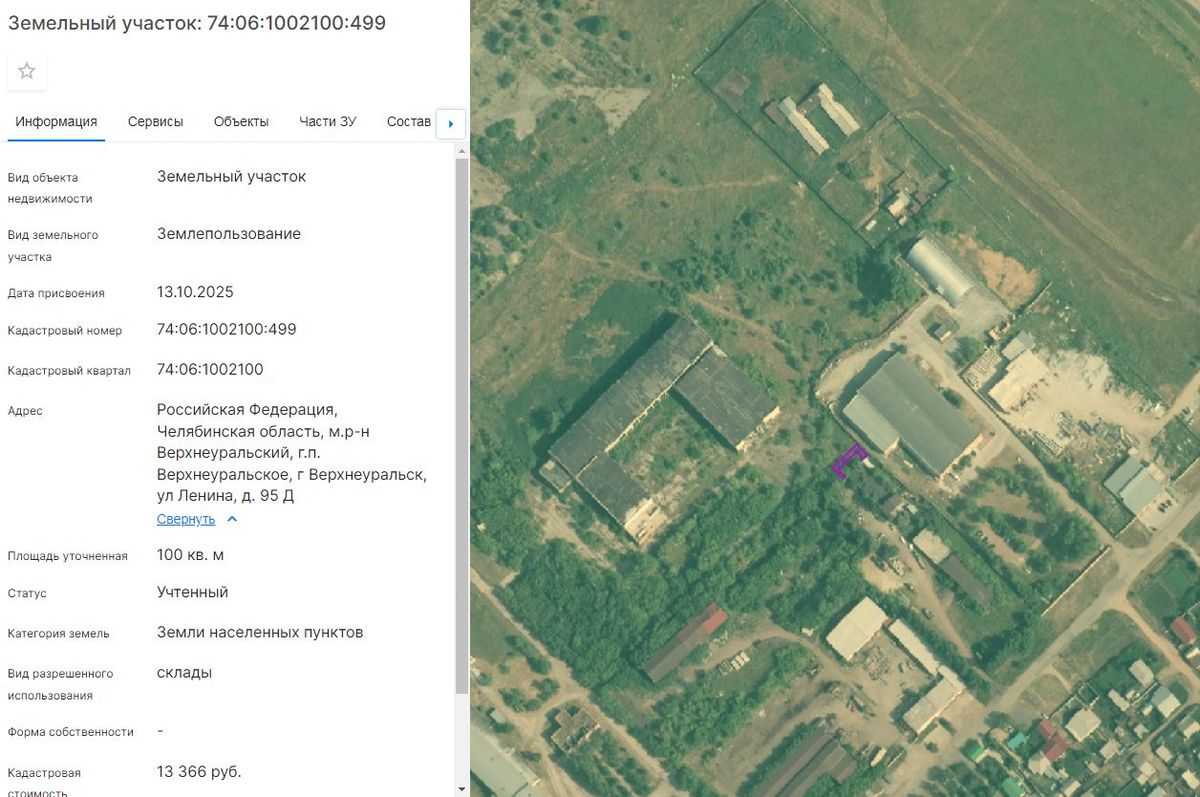Click the Вид разрешенного использования label
Image resolution: width=1200 pixels, height=797 pixels.
pos(61,684)
